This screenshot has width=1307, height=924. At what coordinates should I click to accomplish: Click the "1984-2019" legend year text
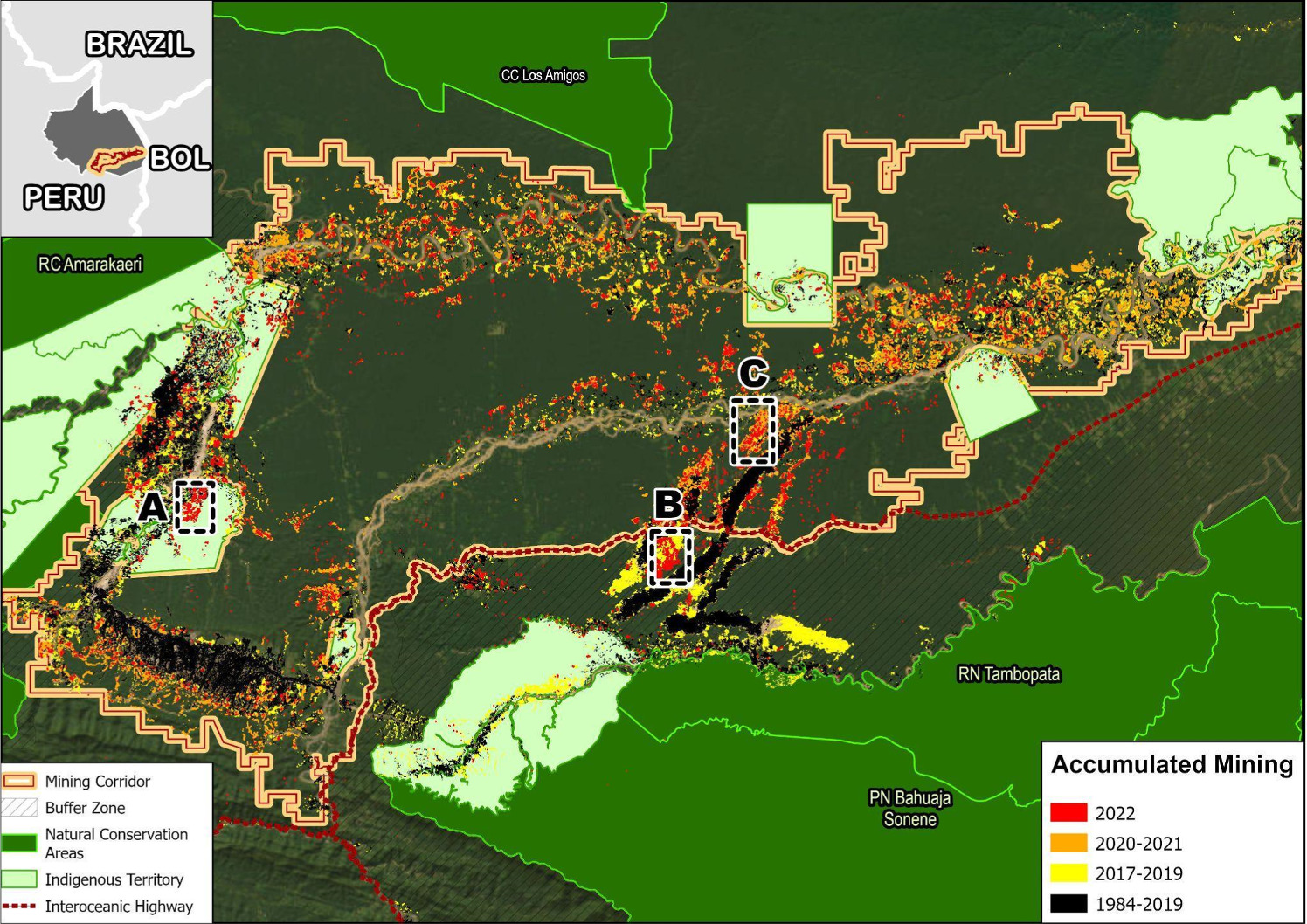pyautogui.click(x=1139, y=905)
